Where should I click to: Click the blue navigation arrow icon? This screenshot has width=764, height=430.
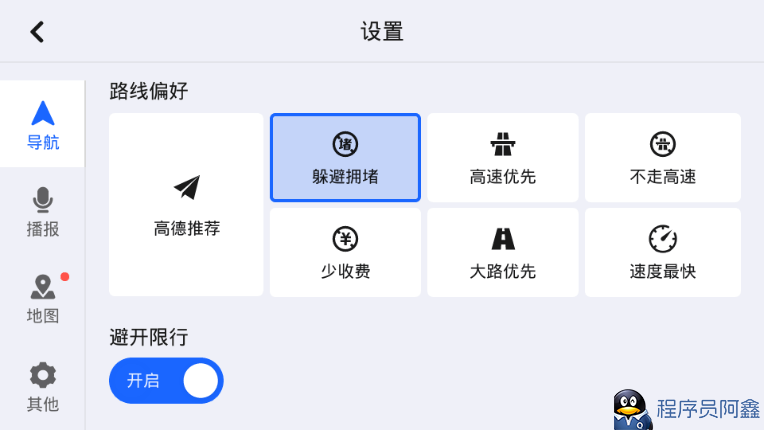(43, 113)
